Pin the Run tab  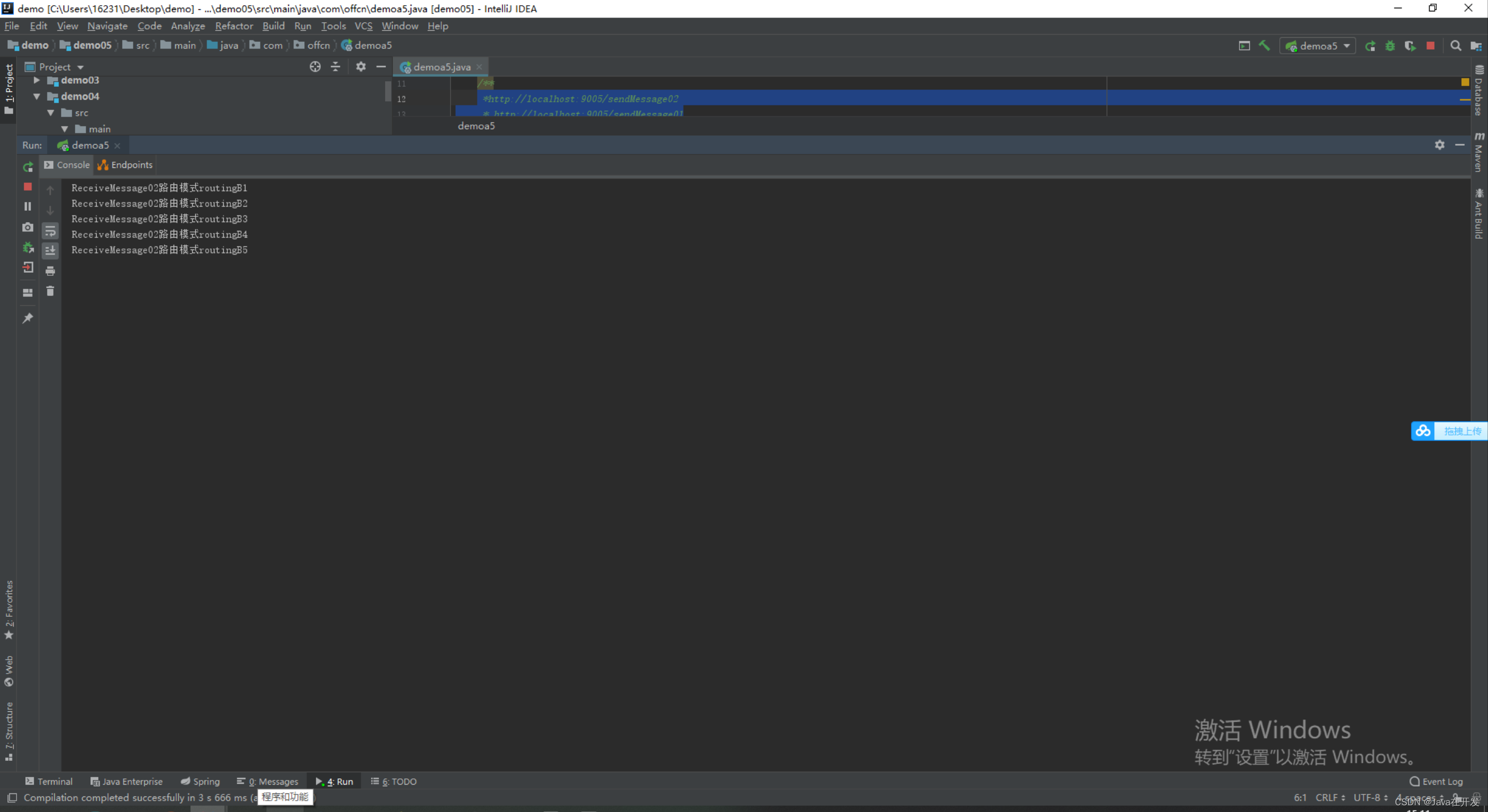point(28,318)
